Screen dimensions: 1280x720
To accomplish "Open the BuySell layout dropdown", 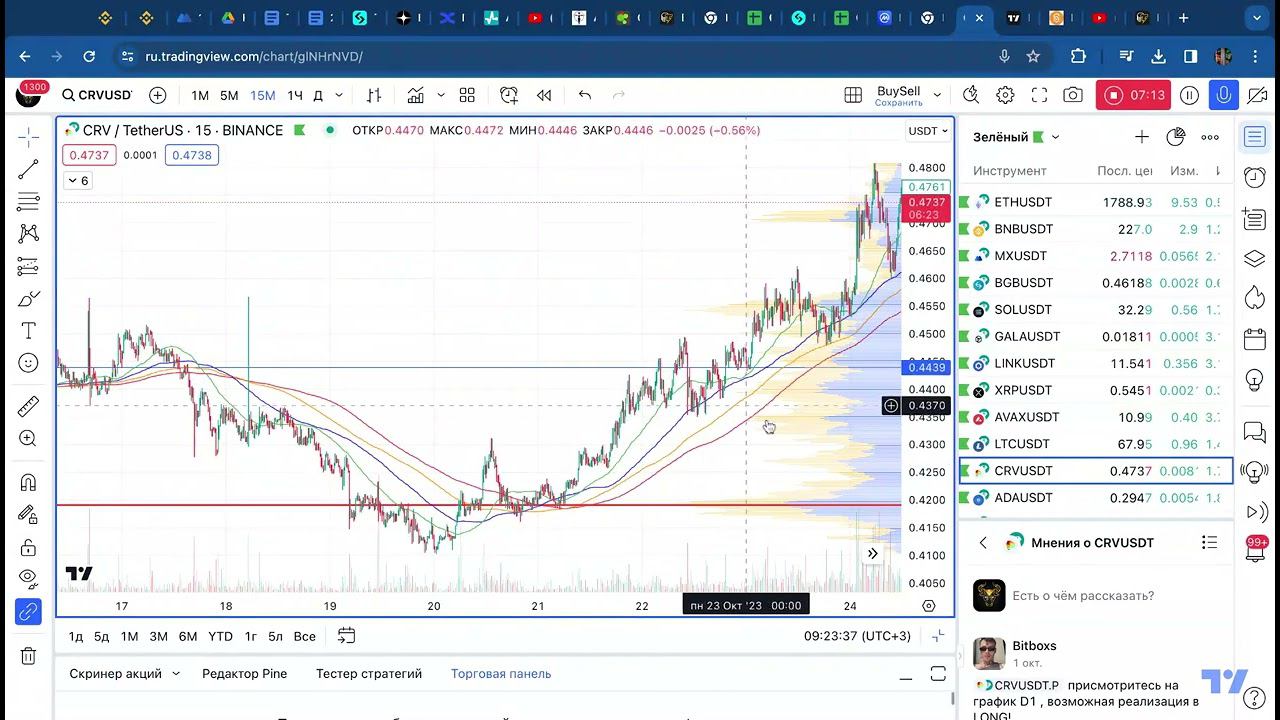I will [937, 95].
